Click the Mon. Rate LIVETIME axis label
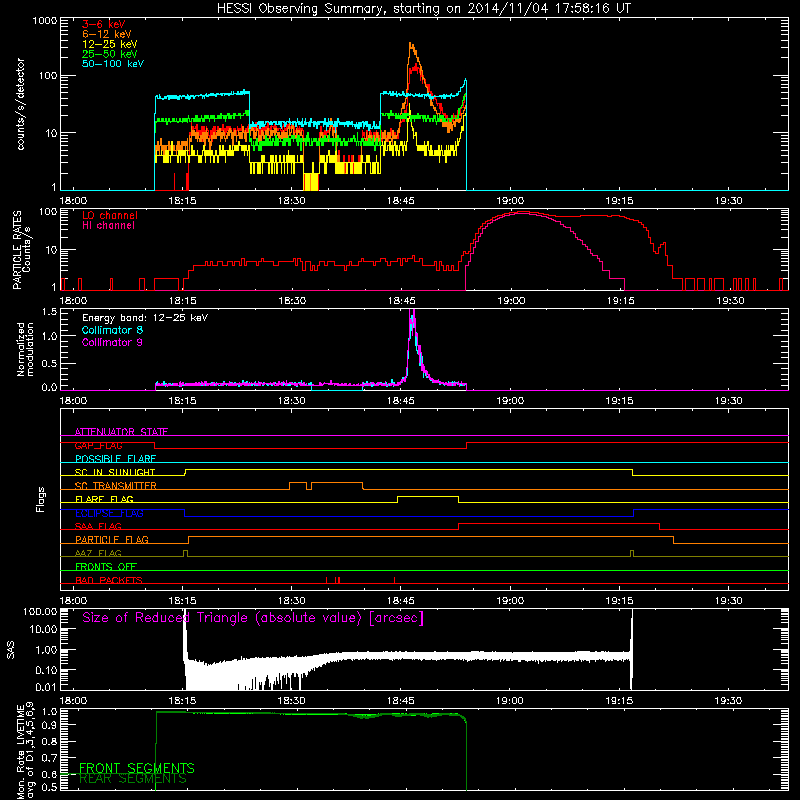The image size is (800, 800). tap(21, 752)
